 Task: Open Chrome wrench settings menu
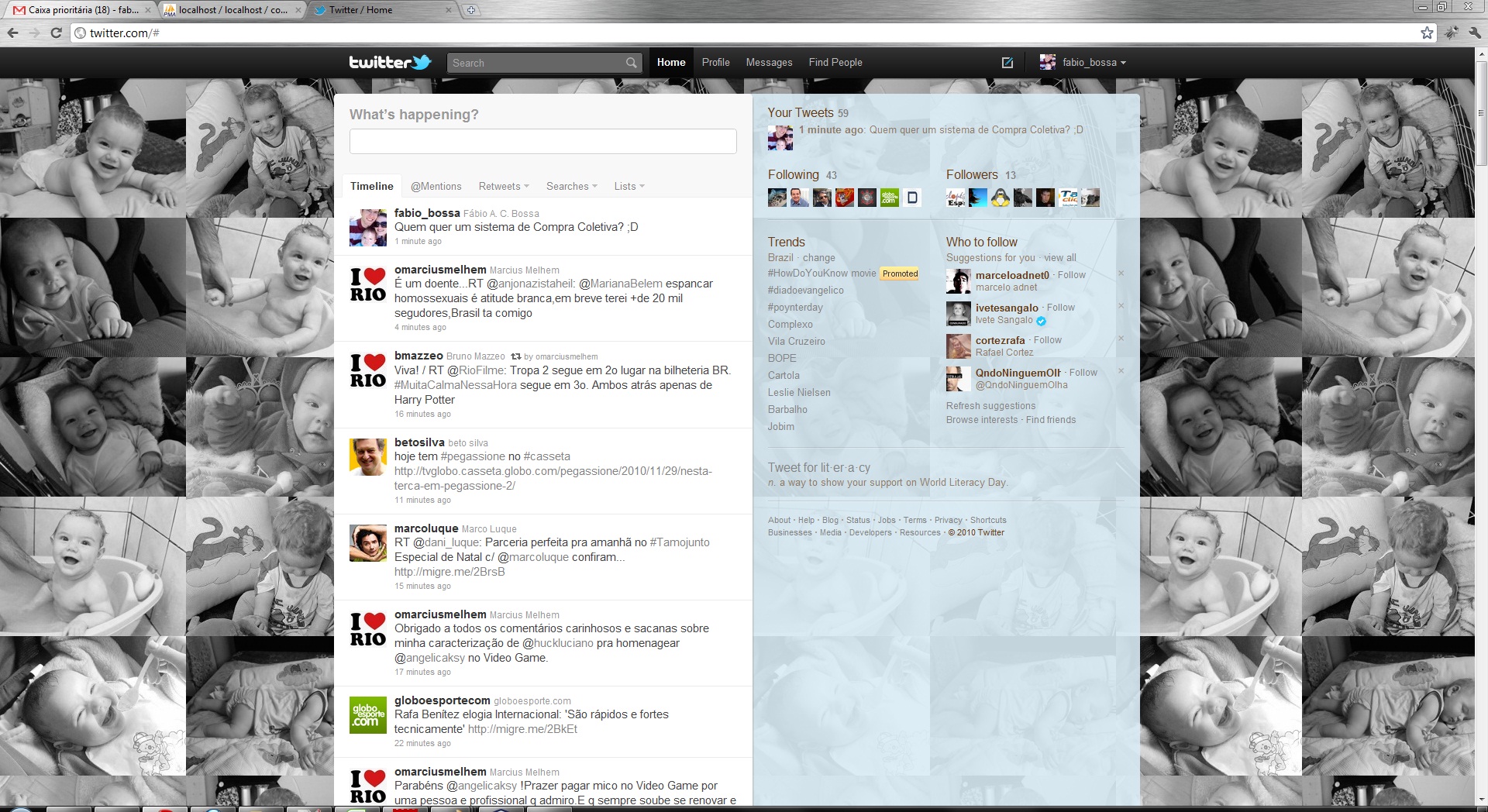(x=1474, y=33)
